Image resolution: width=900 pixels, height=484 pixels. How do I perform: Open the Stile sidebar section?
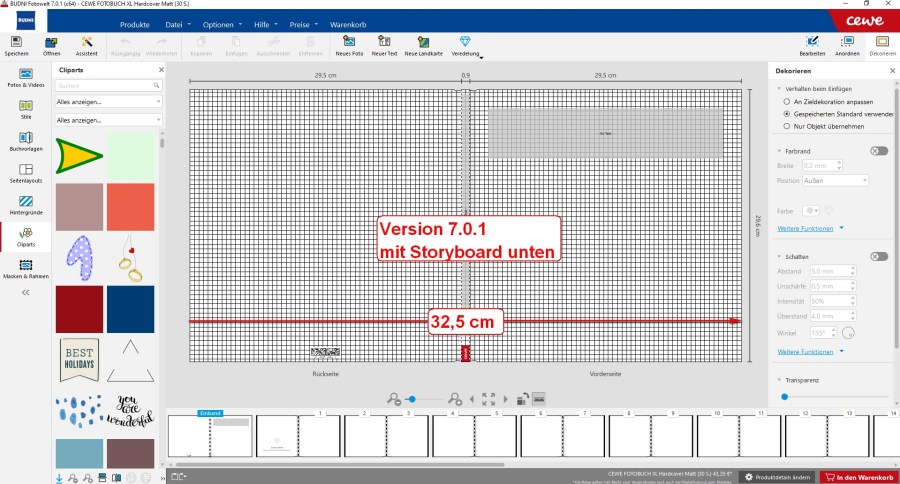(26, 109)
